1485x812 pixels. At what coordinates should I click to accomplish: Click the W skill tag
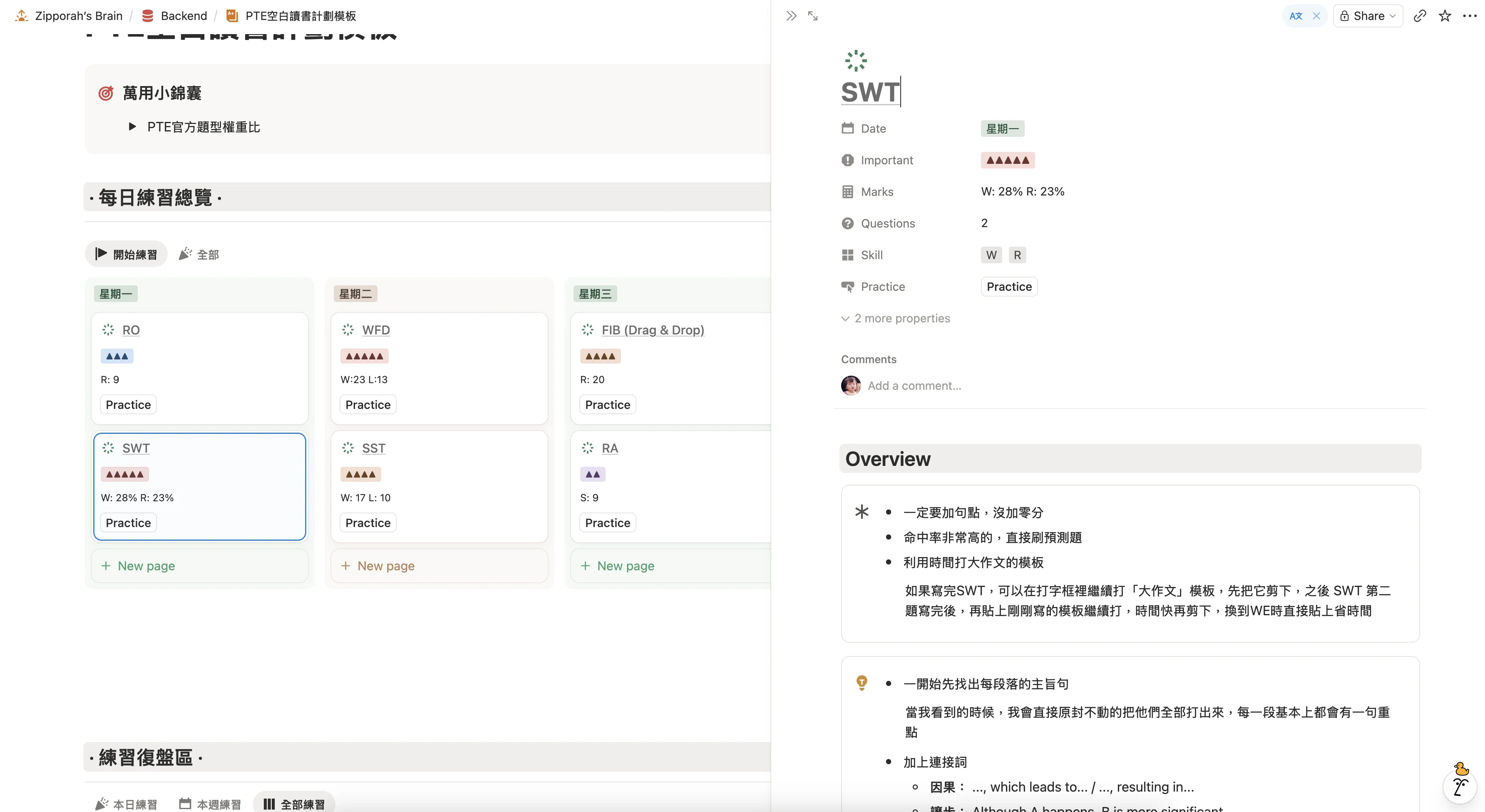pos(991,255)
